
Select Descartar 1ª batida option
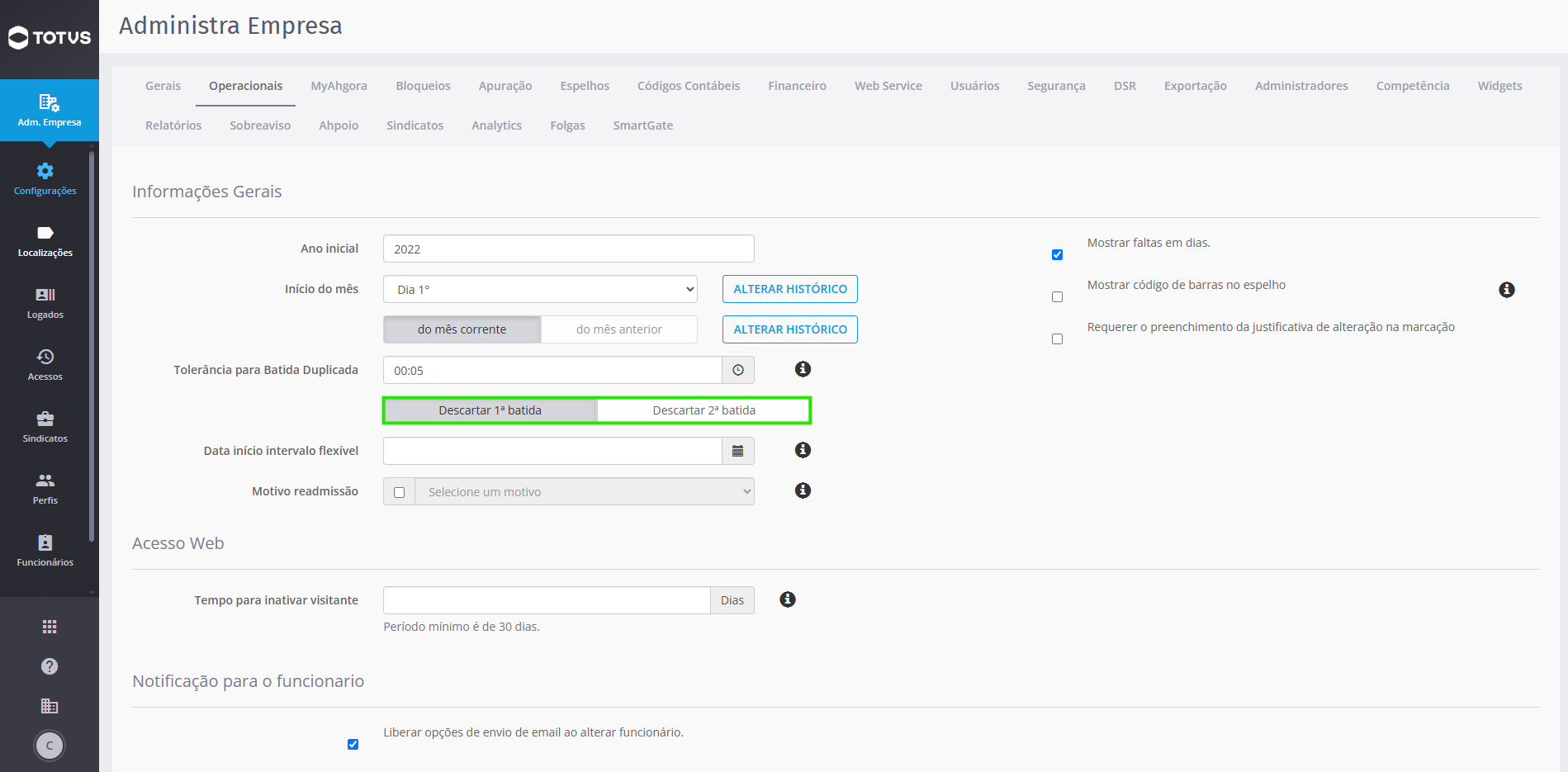click(x=490, y=410)
